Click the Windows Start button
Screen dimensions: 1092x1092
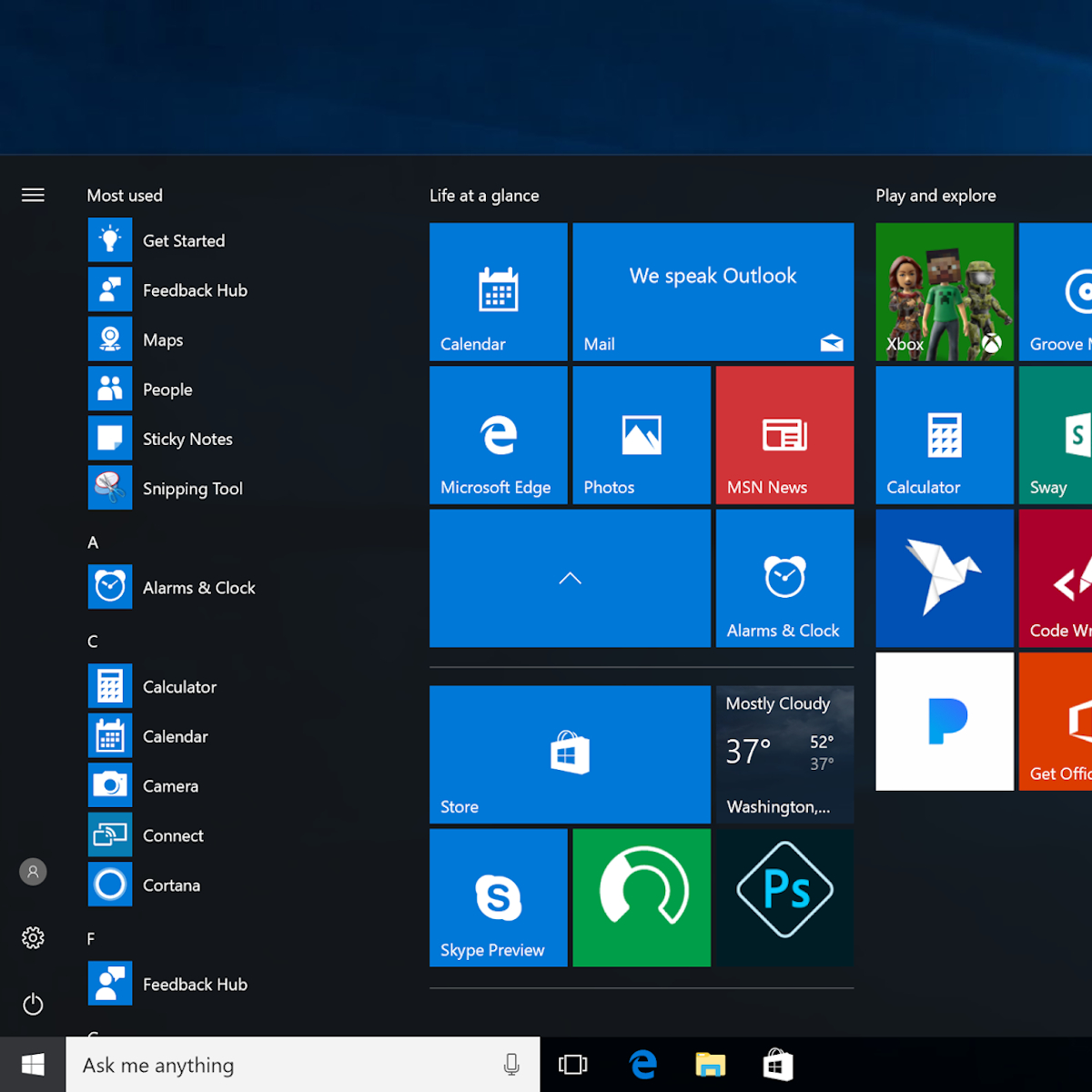[x=33, y=1065]
